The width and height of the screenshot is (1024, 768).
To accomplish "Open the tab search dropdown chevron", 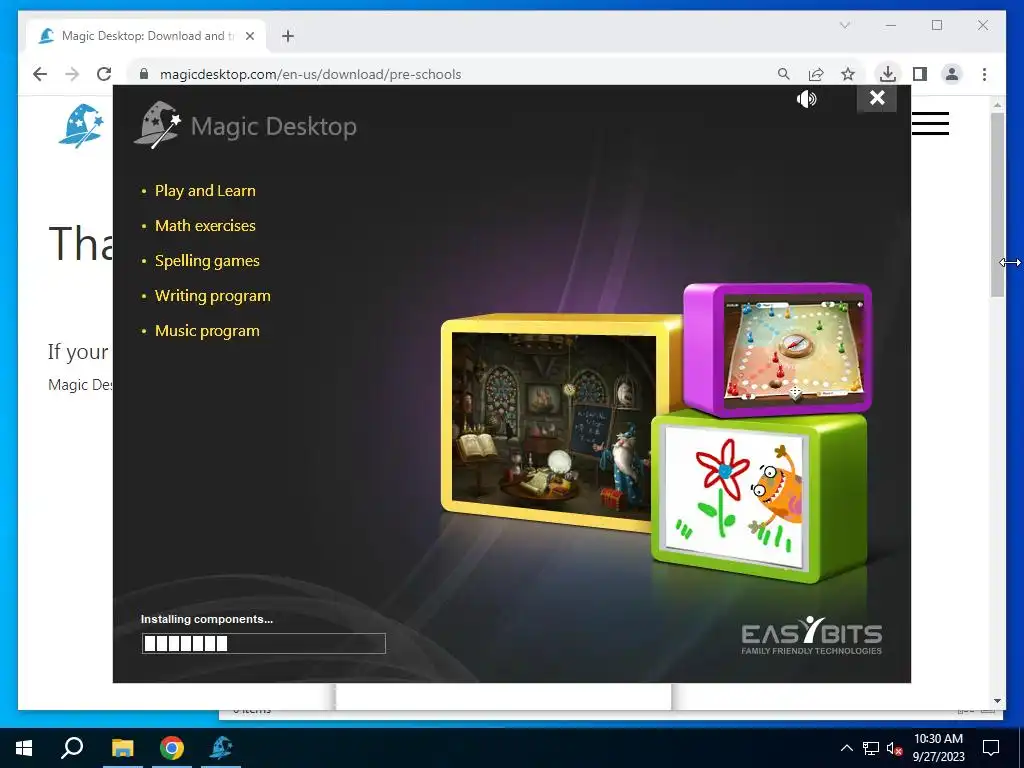I will (x=844, y=25).
